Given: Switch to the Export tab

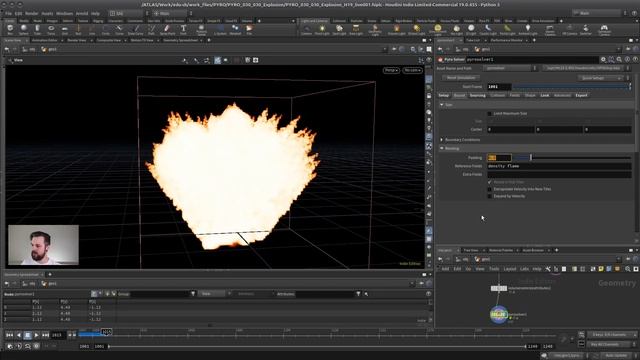Looking at the screenshot, I should point(581,96).
